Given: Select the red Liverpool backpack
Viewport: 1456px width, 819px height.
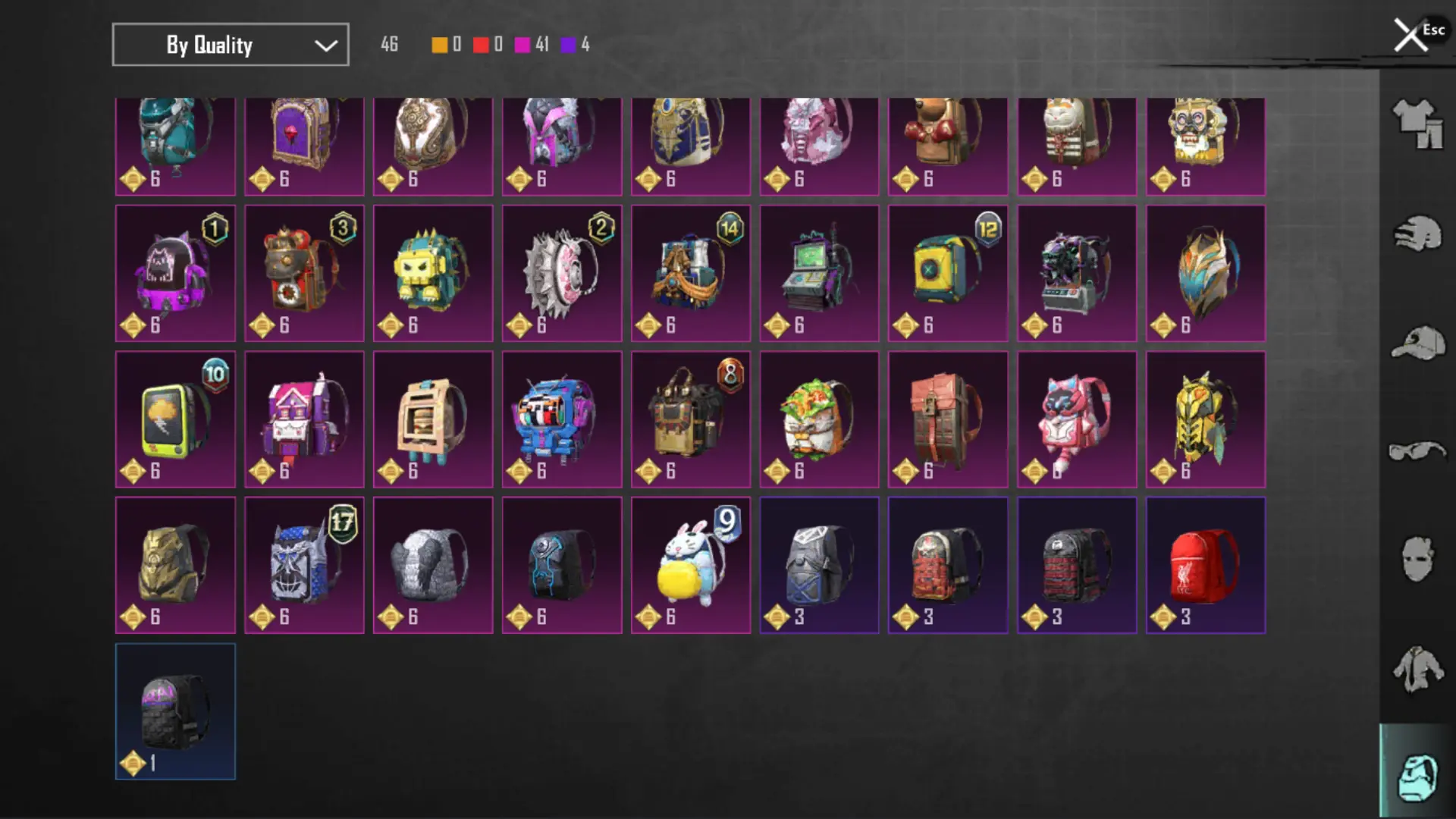Looking at the screenshot, I should tap(1206, 565).
